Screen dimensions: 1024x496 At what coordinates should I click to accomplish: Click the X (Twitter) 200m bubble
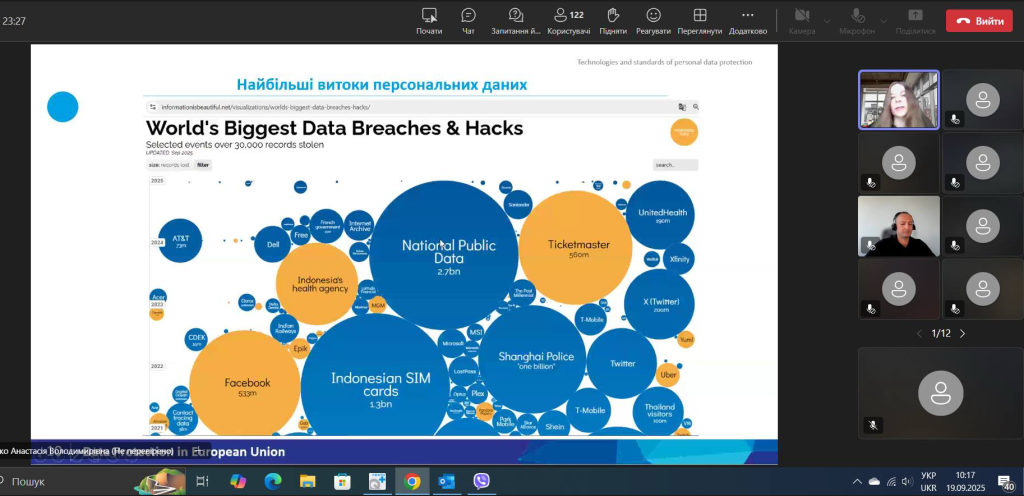point(660,303)
